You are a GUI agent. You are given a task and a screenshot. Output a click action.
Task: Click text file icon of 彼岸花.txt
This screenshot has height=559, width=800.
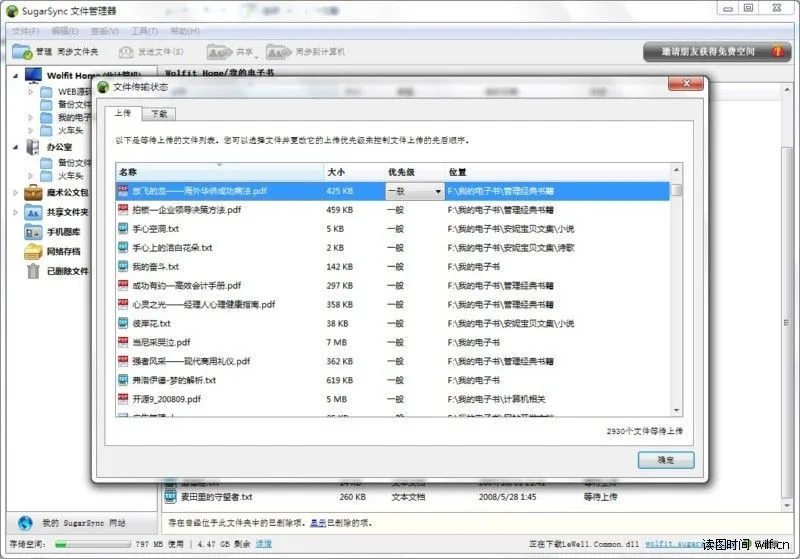[123, 323]
